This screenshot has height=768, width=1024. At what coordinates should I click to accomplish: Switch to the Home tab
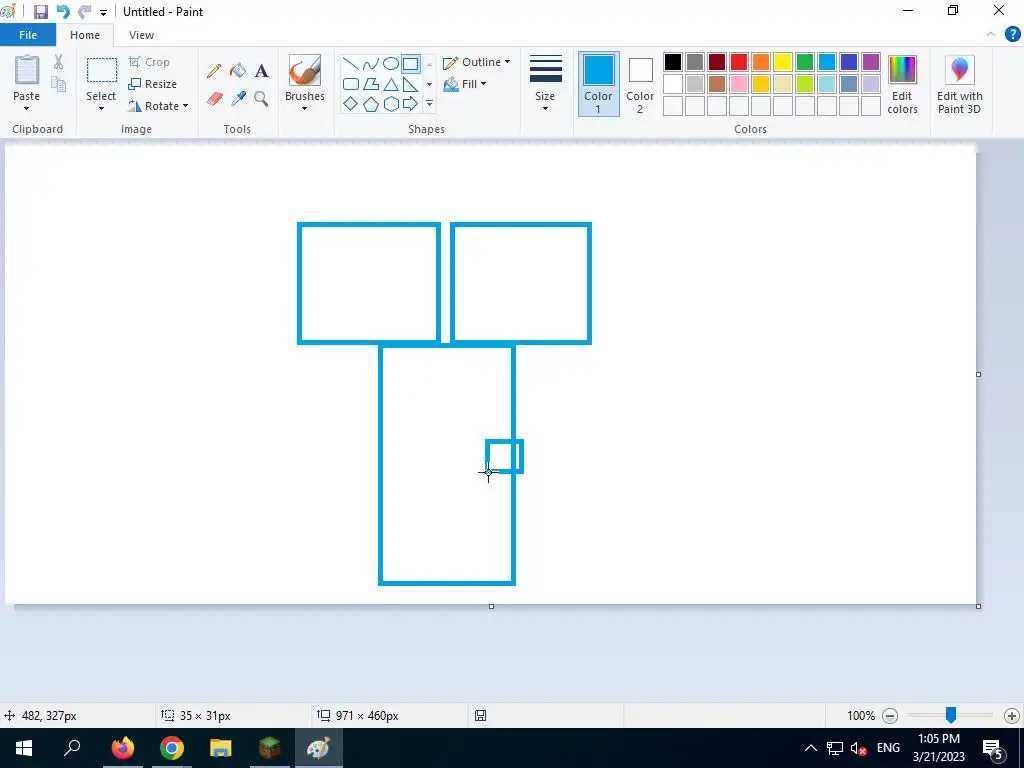(x=85, y=35)
